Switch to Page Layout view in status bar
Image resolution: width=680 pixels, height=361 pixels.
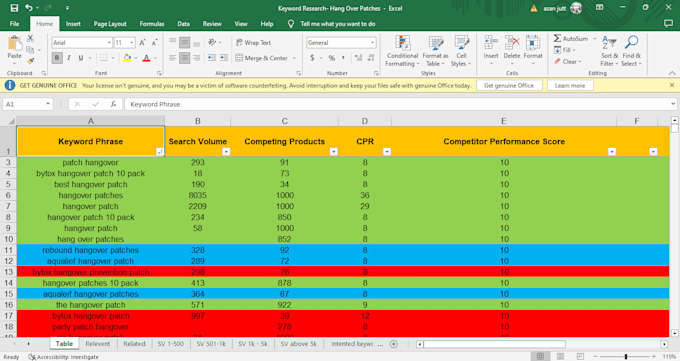point(560,356)
